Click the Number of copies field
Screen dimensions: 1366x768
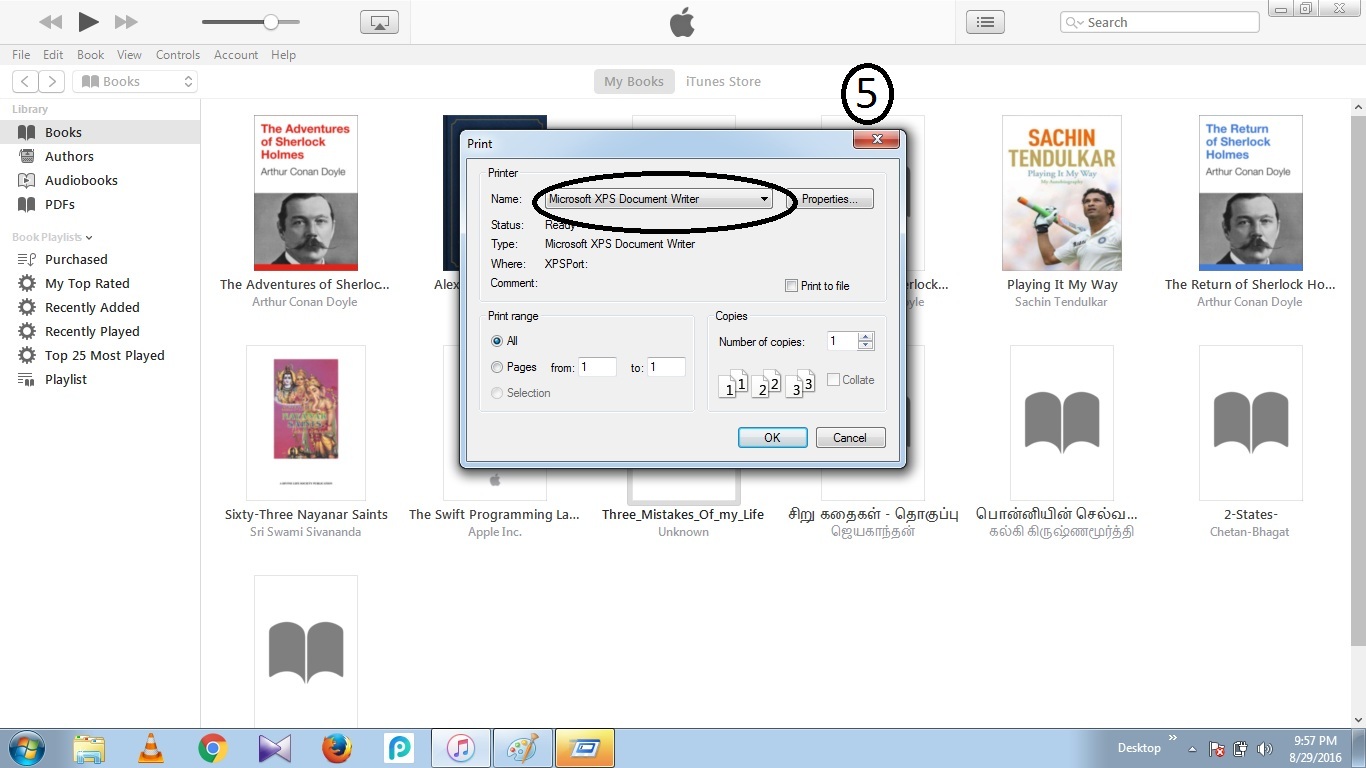coord(842,341)
